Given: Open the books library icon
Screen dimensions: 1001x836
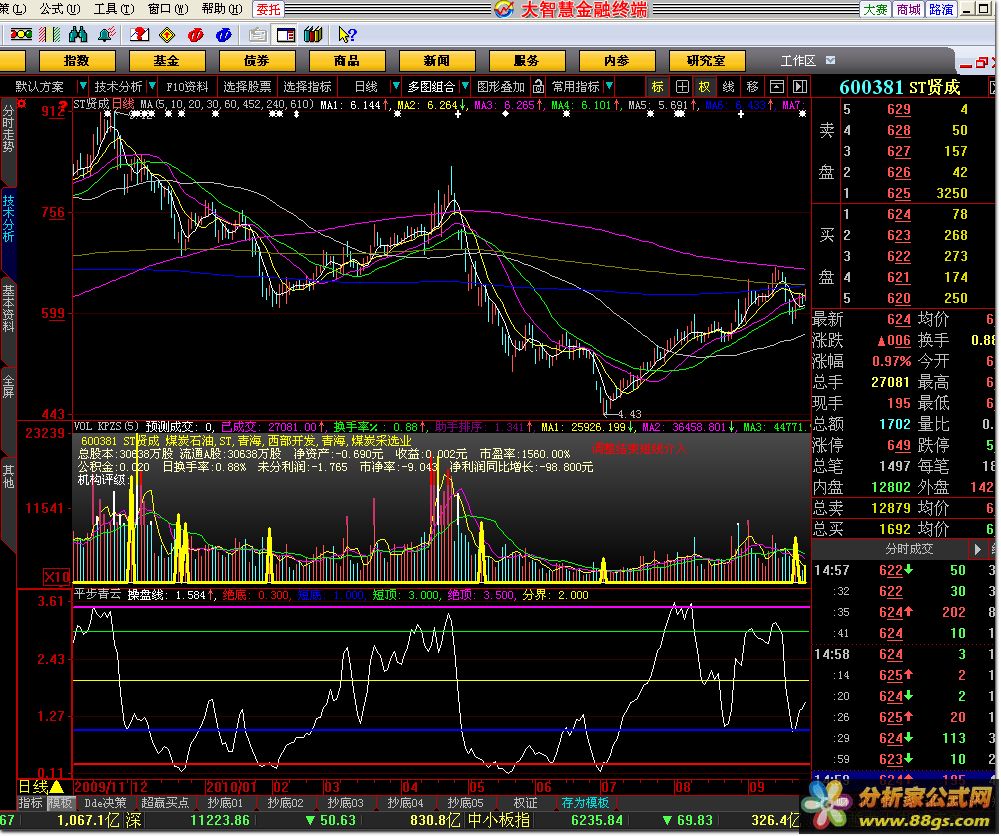Looking at the screenshot, I should coord(313,34).
